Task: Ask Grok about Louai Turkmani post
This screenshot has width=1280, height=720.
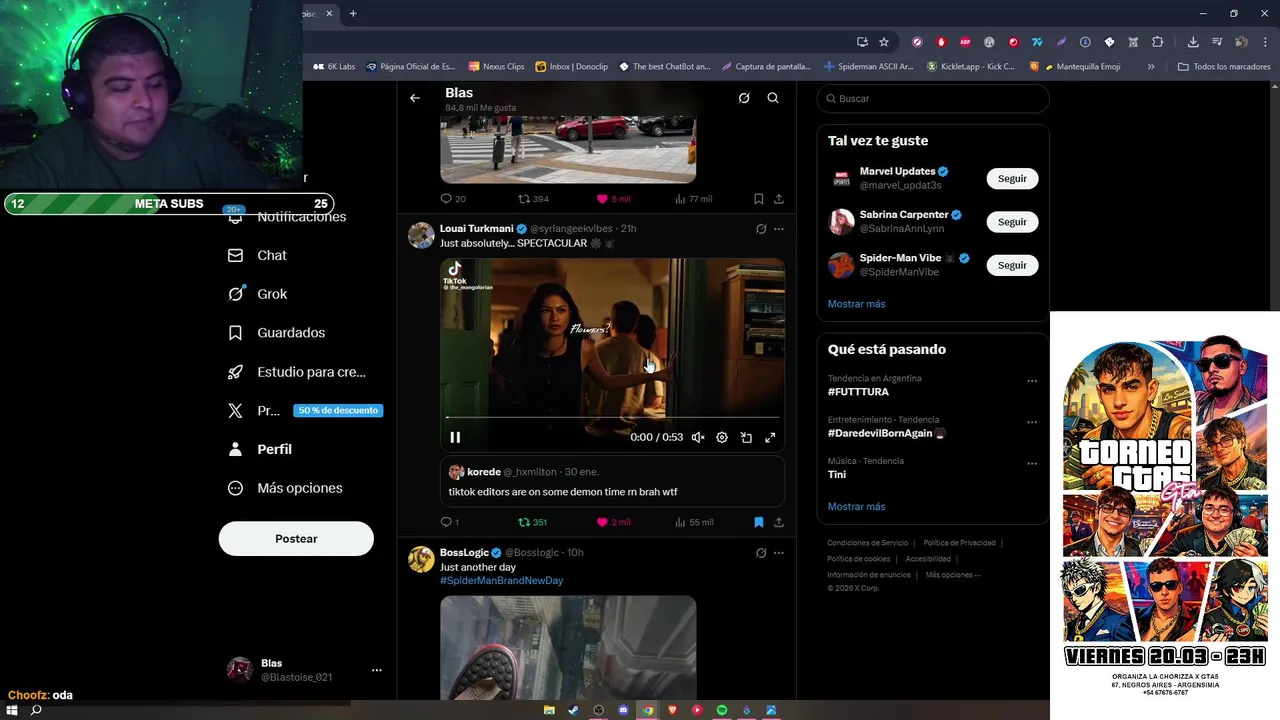Action: pos(761,229)
